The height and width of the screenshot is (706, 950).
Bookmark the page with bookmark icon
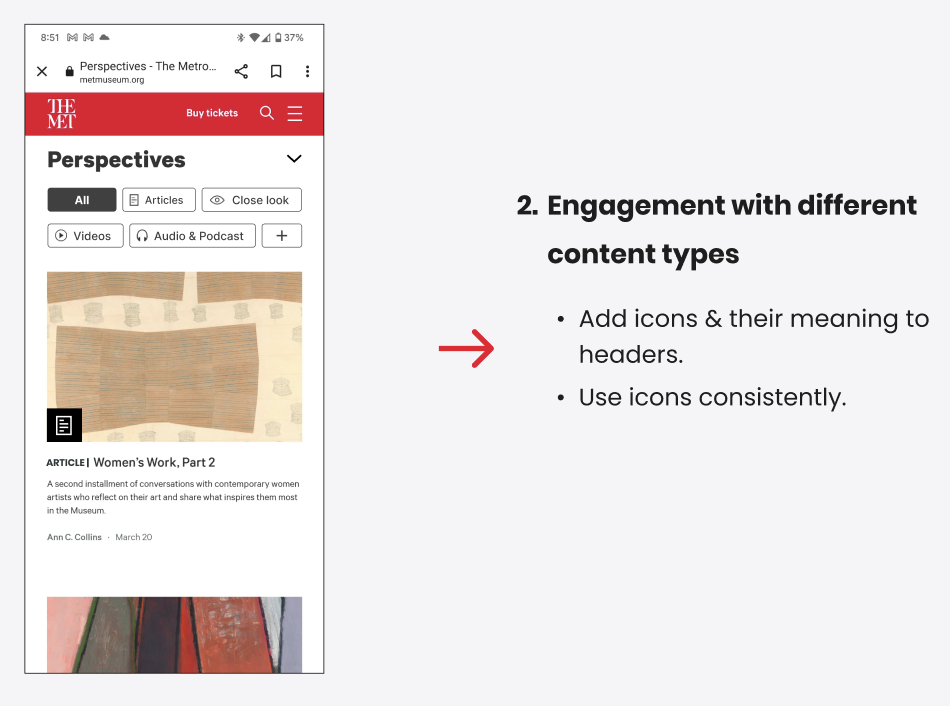click(276, 72)
